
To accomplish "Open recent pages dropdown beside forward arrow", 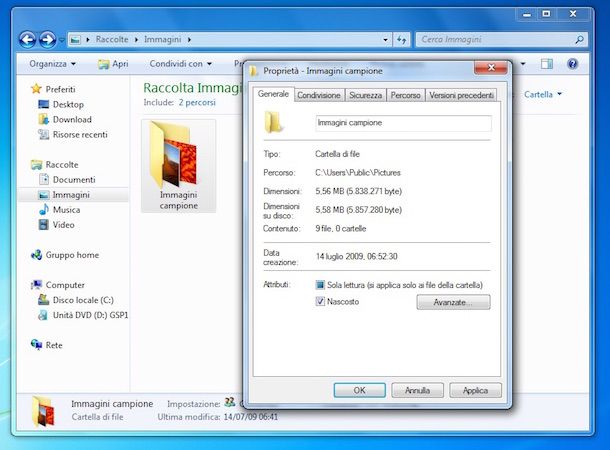I will tap(61, 40).
